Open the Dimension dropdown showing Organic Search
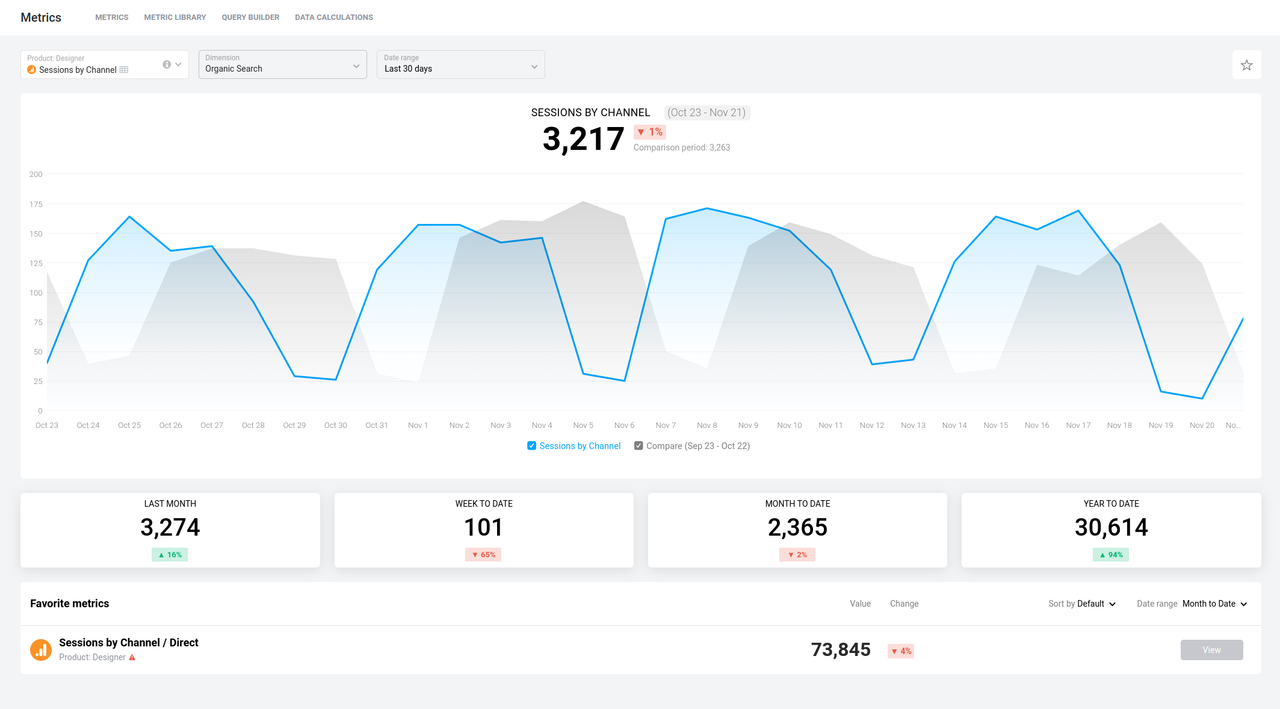Image resolution: width=1280 pixels, height=709 pixels. pyautogui.click(x=282, y=64)
